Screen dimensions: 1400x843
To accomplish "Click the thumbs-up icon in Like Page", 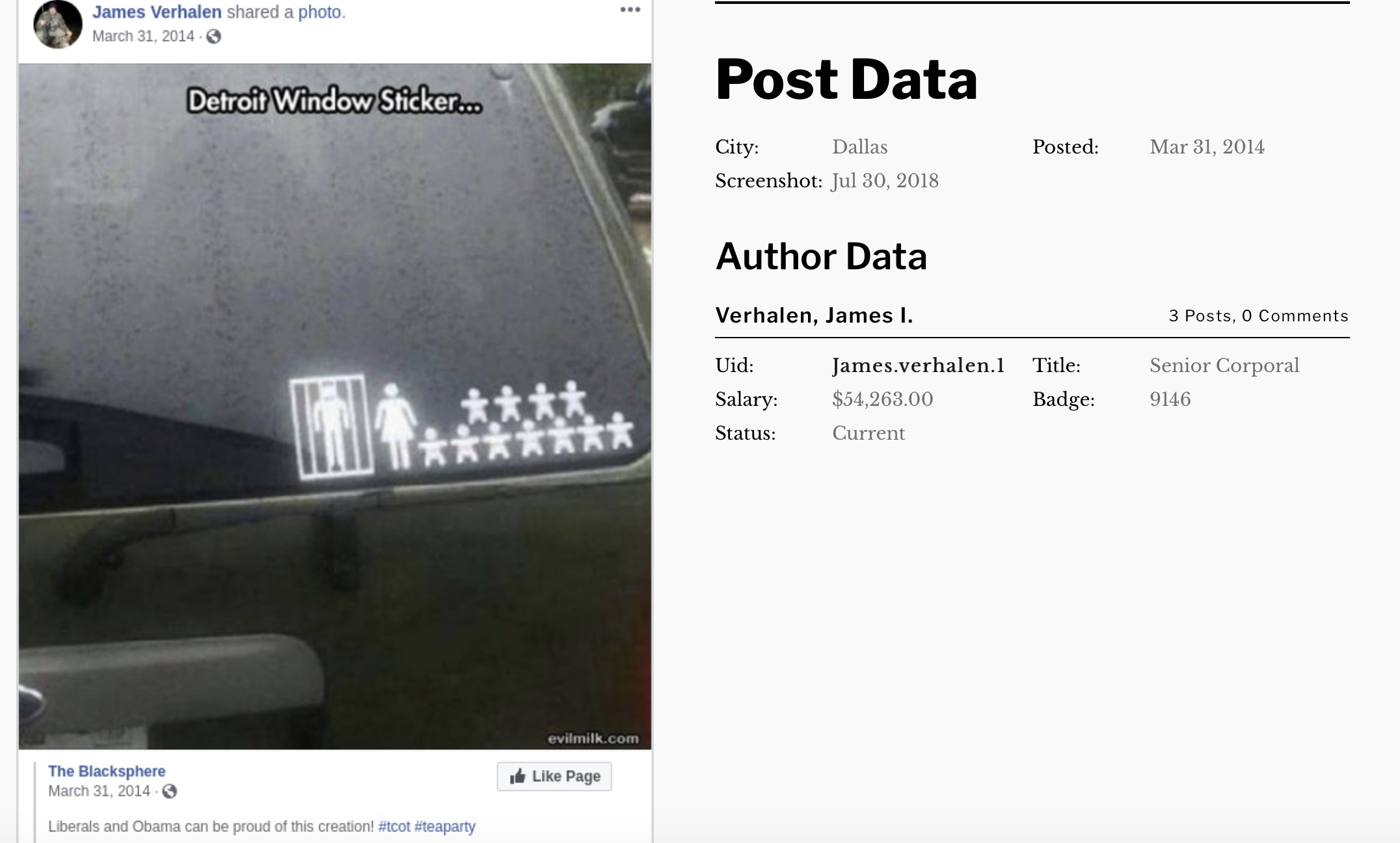I will (x=518, y=776).
